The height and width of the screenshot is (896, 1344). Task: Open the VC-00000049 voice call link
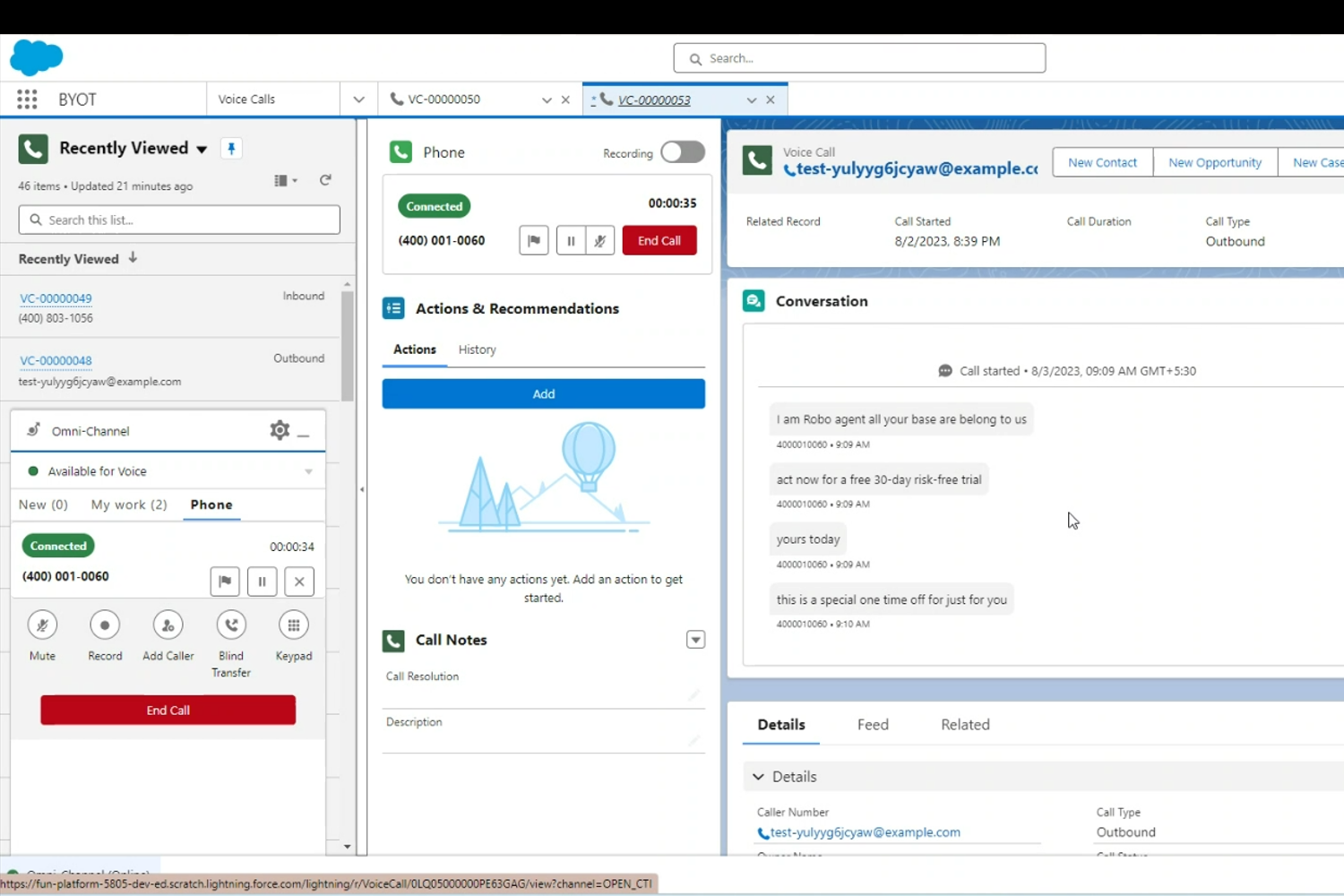click(x=56, y=298)
